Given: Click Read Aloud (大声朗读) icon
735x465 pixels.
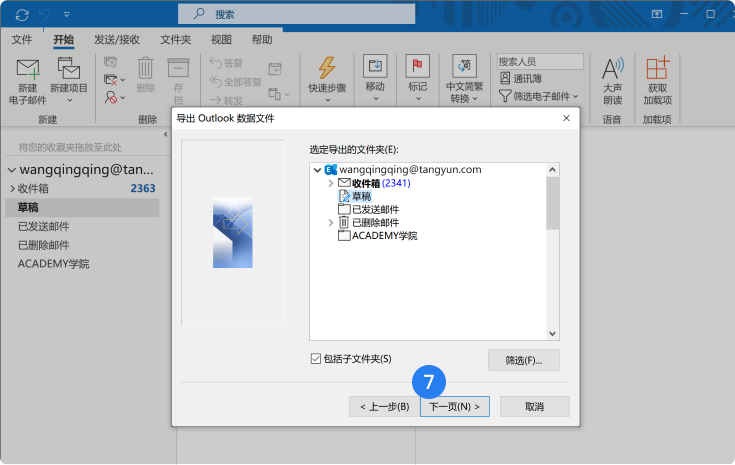Looking at the screenshot, I should [613, 69].
